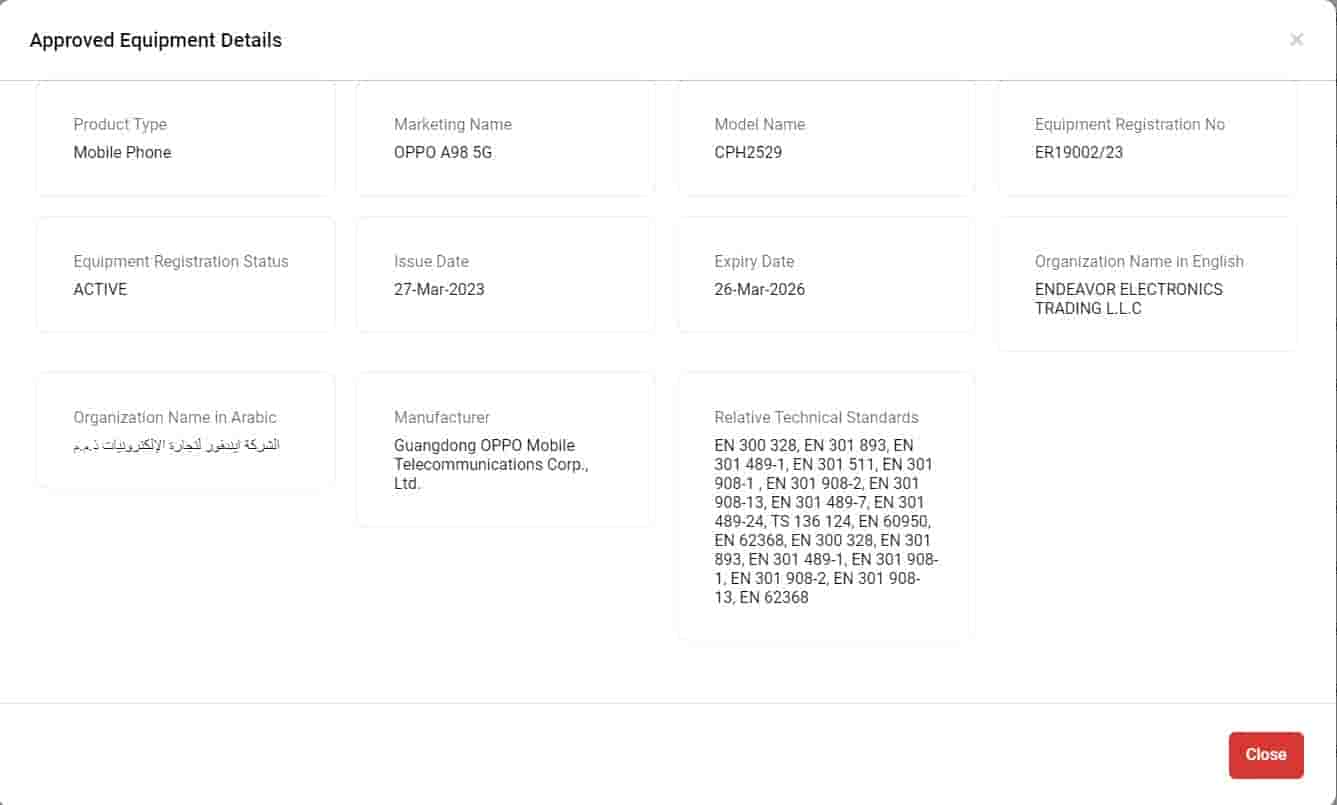Click the 26-Mar-2026 expiry date
The width and height of the screenshot is (1337, 805).
759,289
